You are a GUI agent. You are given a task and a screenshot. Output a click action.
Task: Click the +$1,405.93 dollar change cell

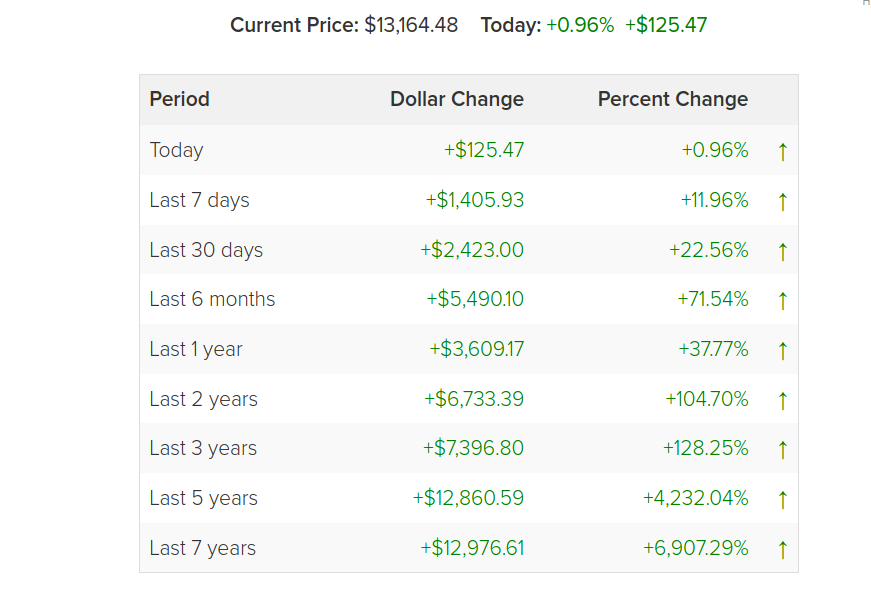475,200
